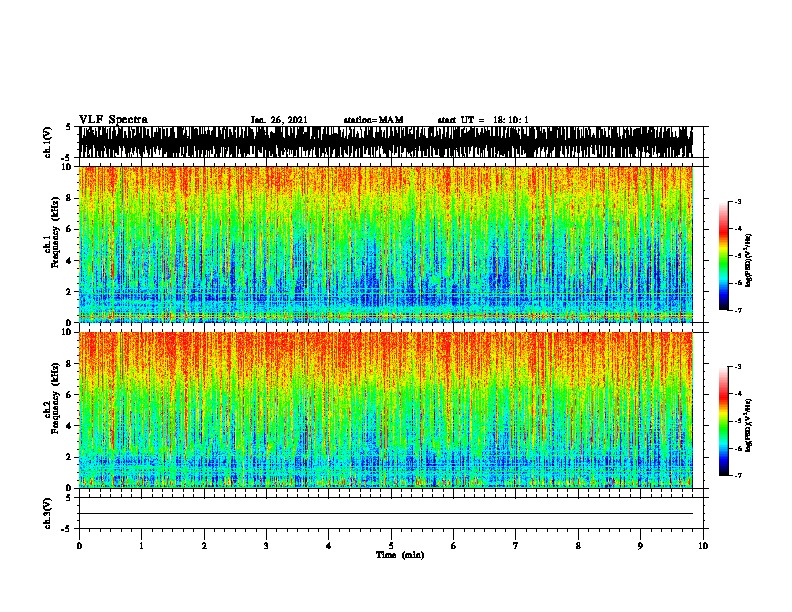Select the "Jan. 26, 2021" date text
This screenshot has width=792, height=612.
279,120
